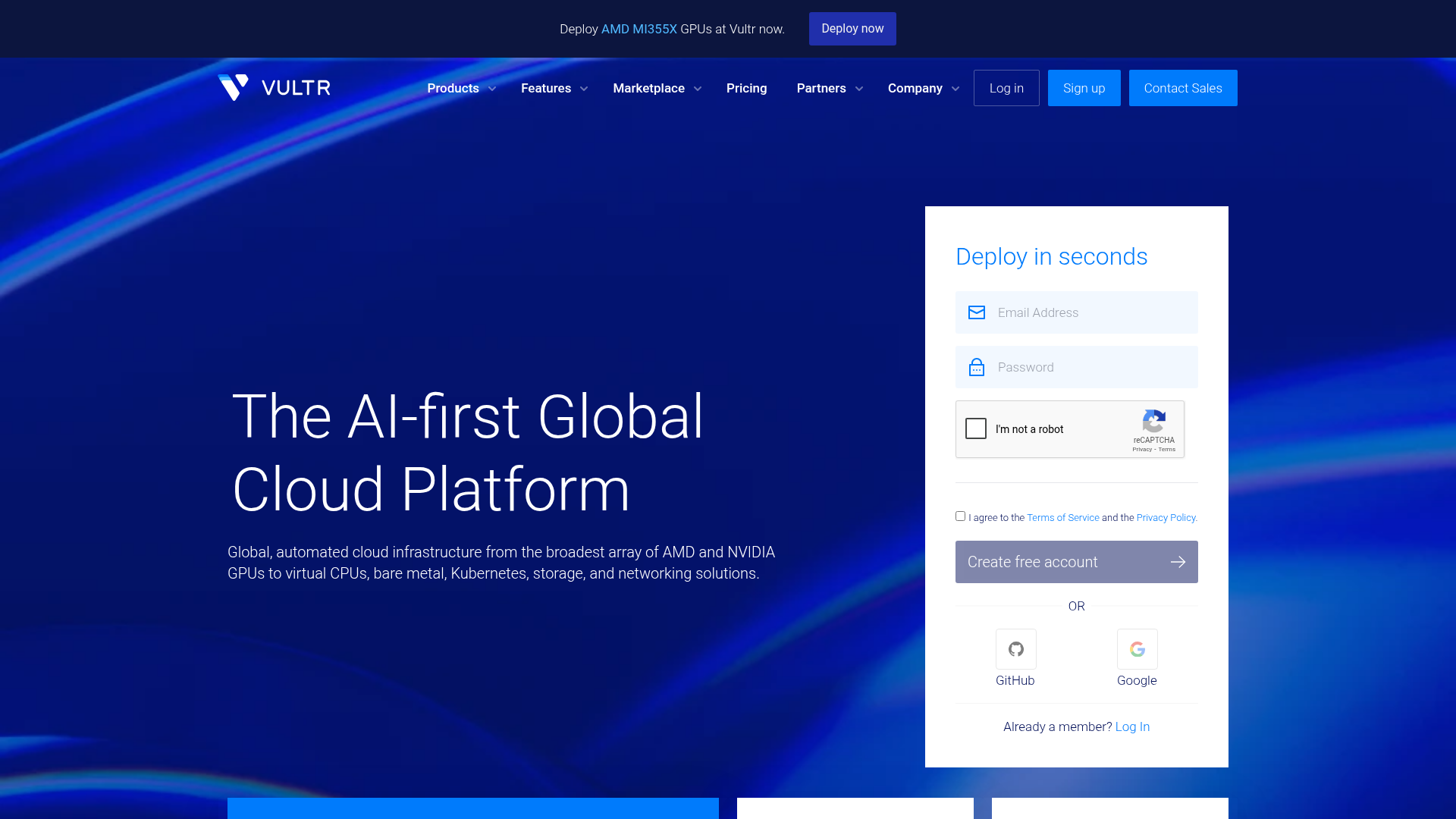Viewport: 1456px width, 819px height.
Task: Sign up using the Google icon
Action: 1137,649
